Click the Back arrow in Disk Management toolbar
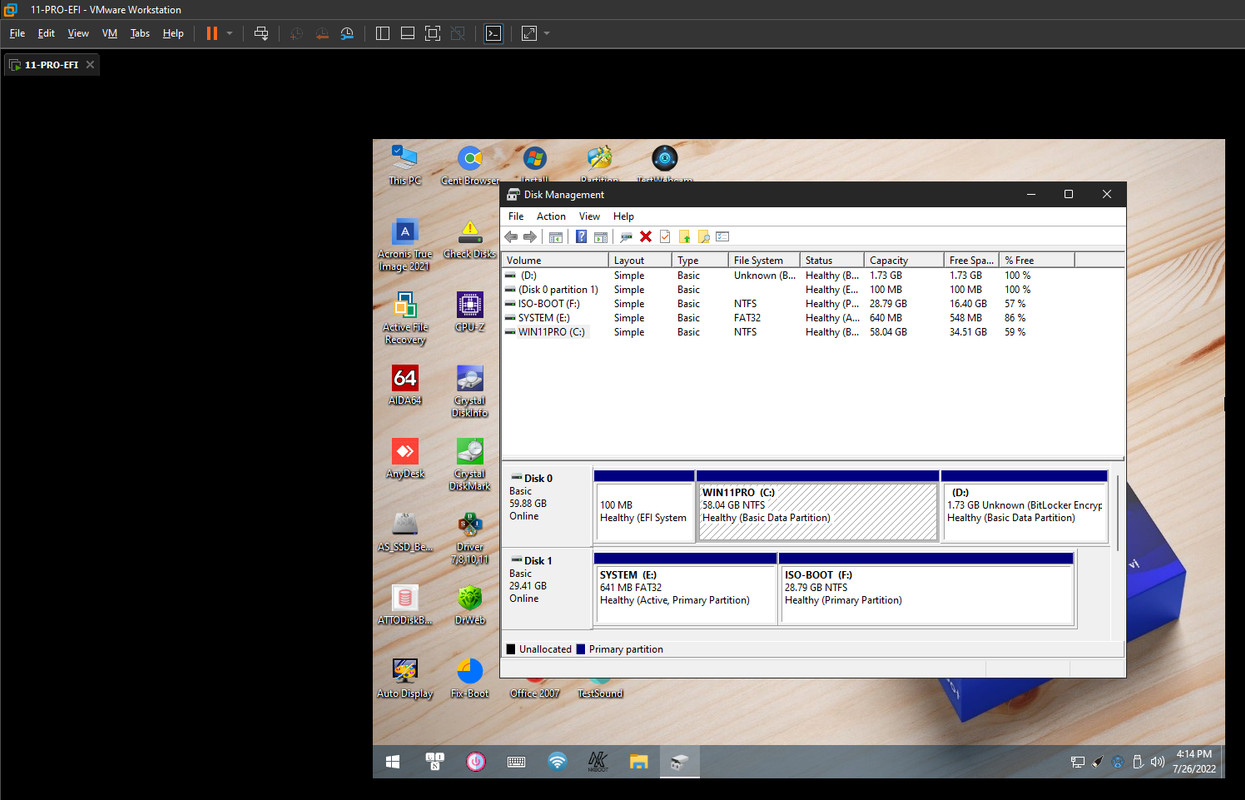The image size is (1245, 800). point(511,237)
